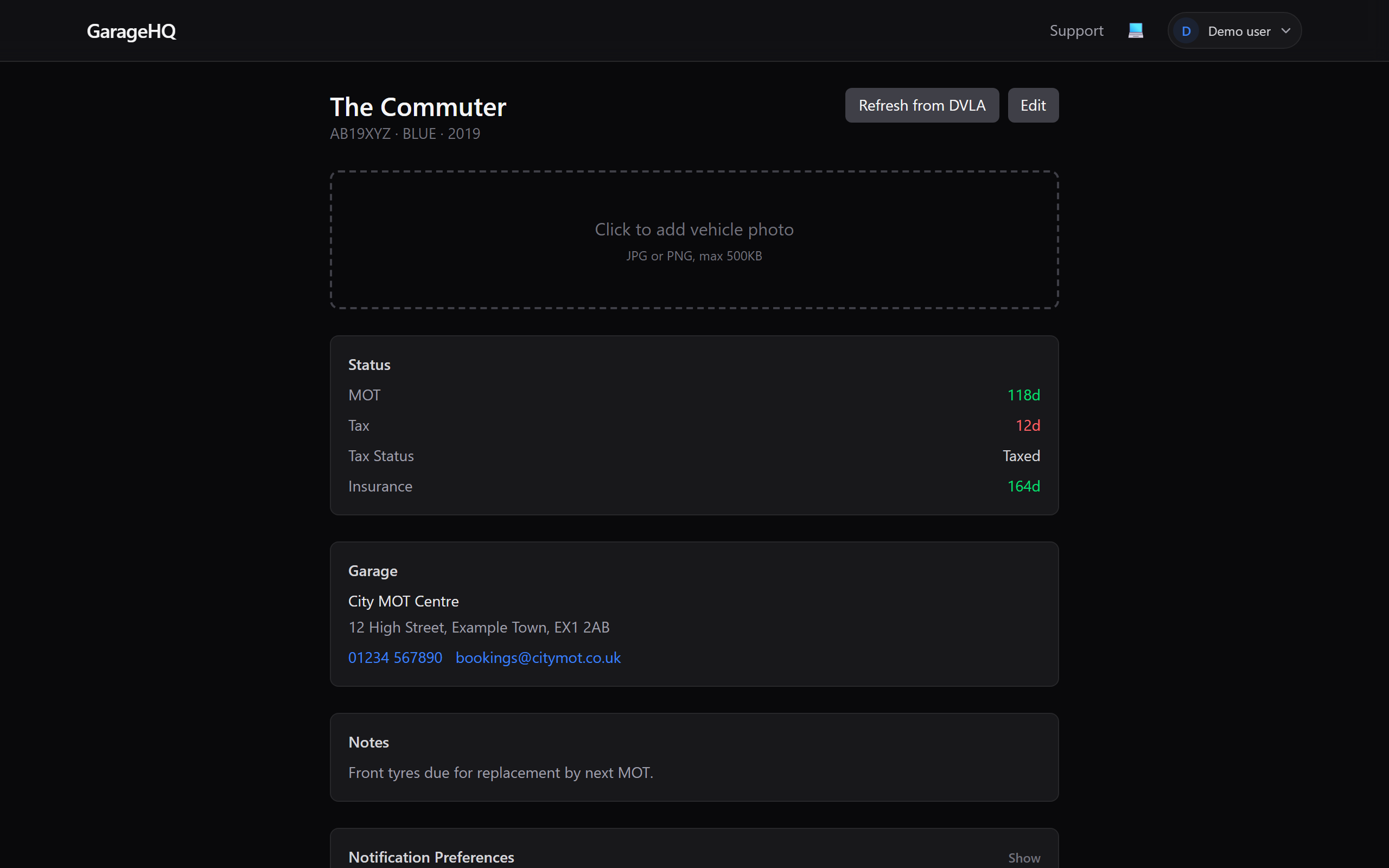The height and width of the screenshot is (868, 1389).
Task: Click the red Tax 12d indicator
Action: [1028, 425]
